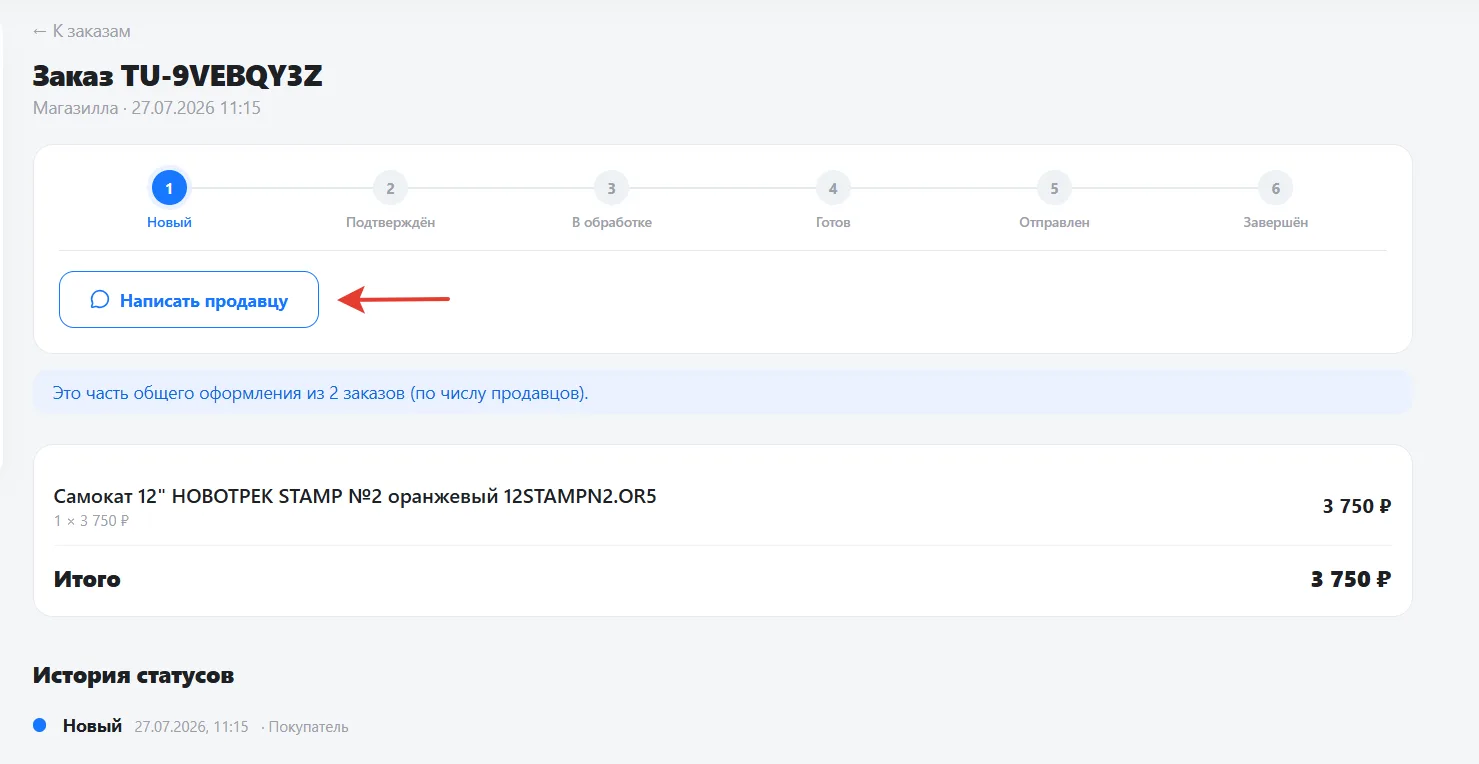
Task: Click step 4 circle labeled Готов
Action: (x=833, y=188)
